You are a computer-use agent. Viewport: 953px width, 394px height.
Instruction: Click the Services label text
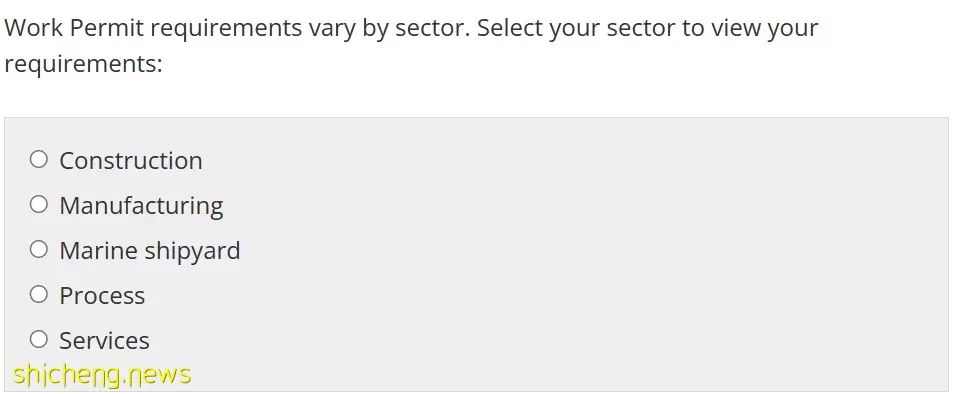pyautogui.click(x=104, y=341)
